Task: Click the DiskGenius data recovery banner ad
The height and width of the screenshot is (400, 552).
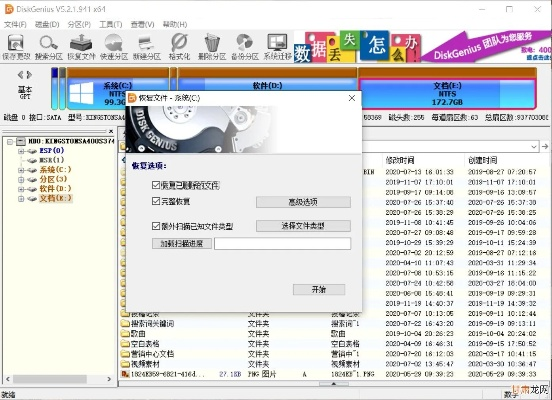Action: coord(422,47)
